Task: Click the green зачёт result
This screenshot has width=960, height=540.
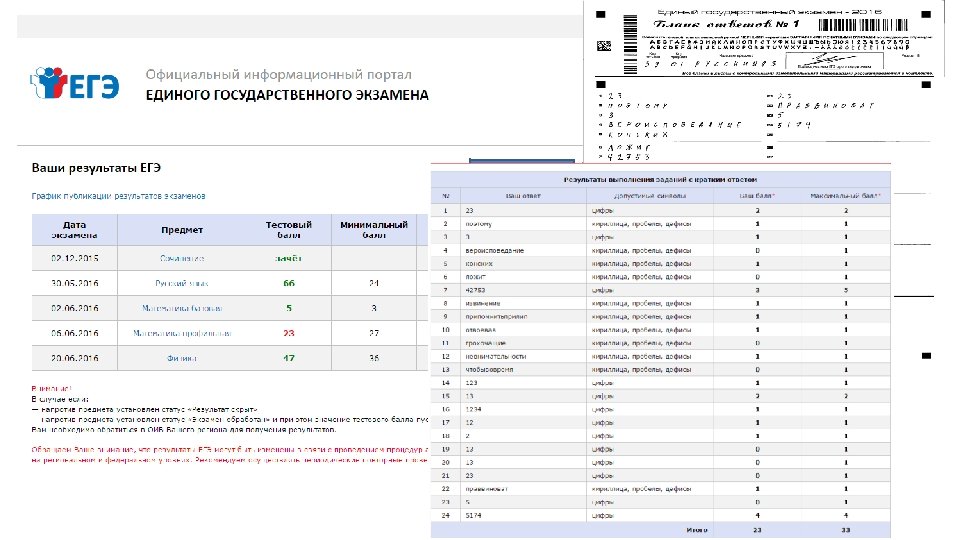Action: [288, 259]
